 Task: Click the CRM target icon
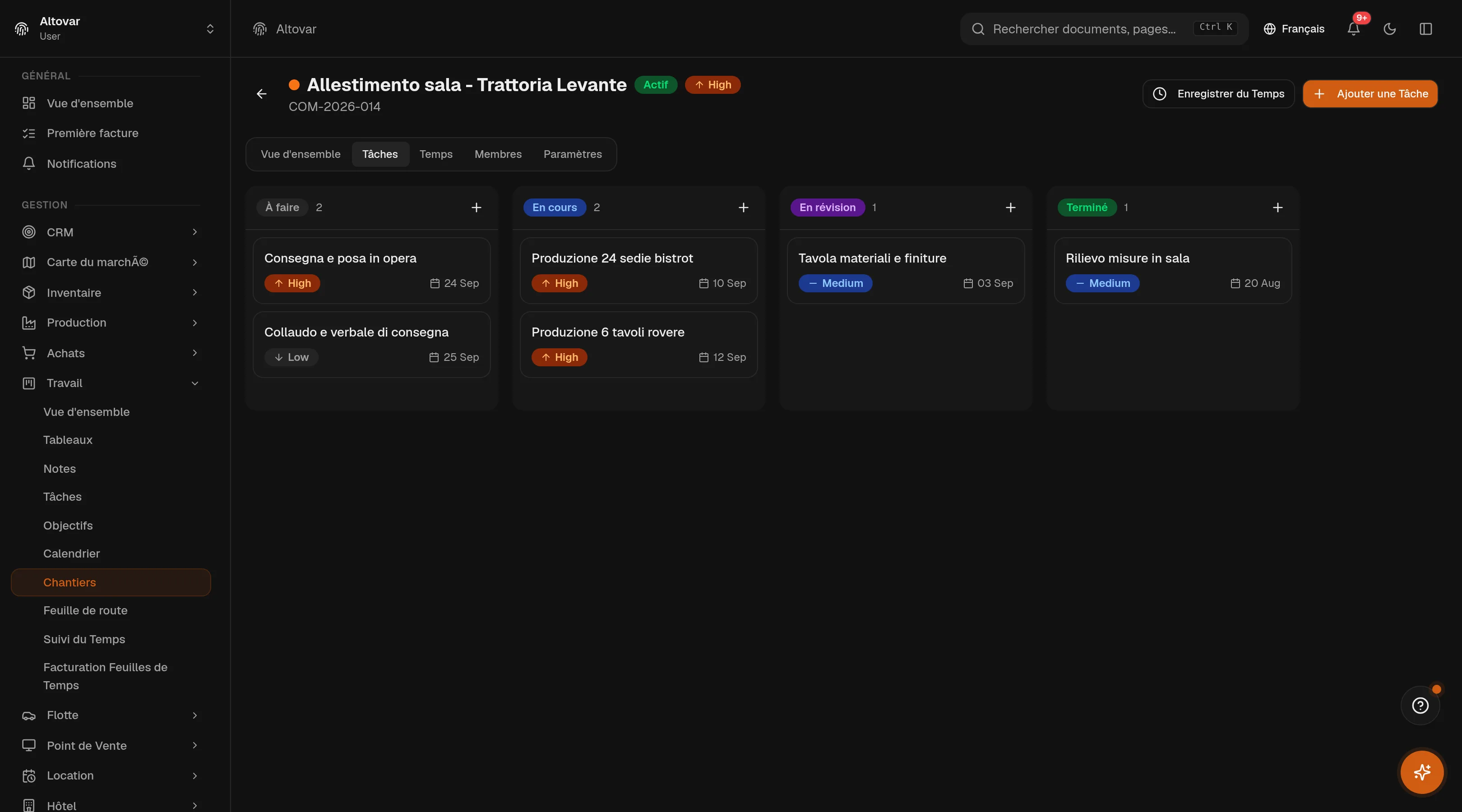point(29,232)
